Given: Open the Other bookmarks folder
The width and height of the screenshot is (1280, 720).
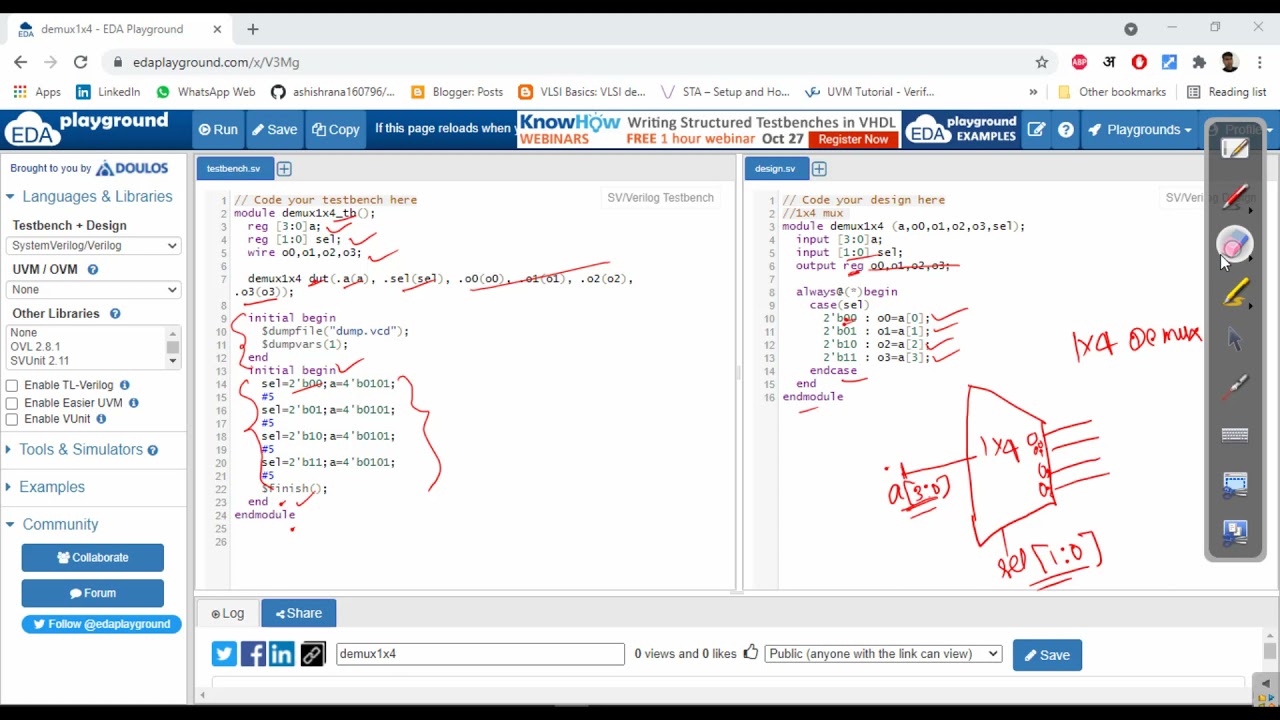Looking at the screenshot, I should (1112, 92).
